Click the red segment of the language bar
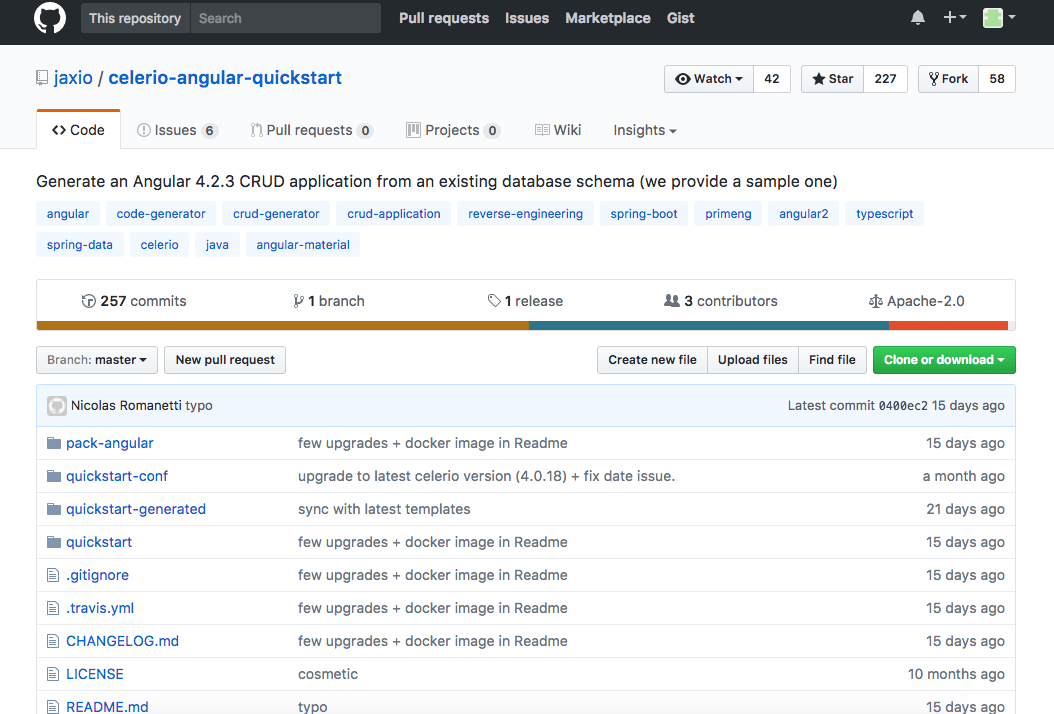The width and height of the screenshot is (1054, 714). [948, 325]
